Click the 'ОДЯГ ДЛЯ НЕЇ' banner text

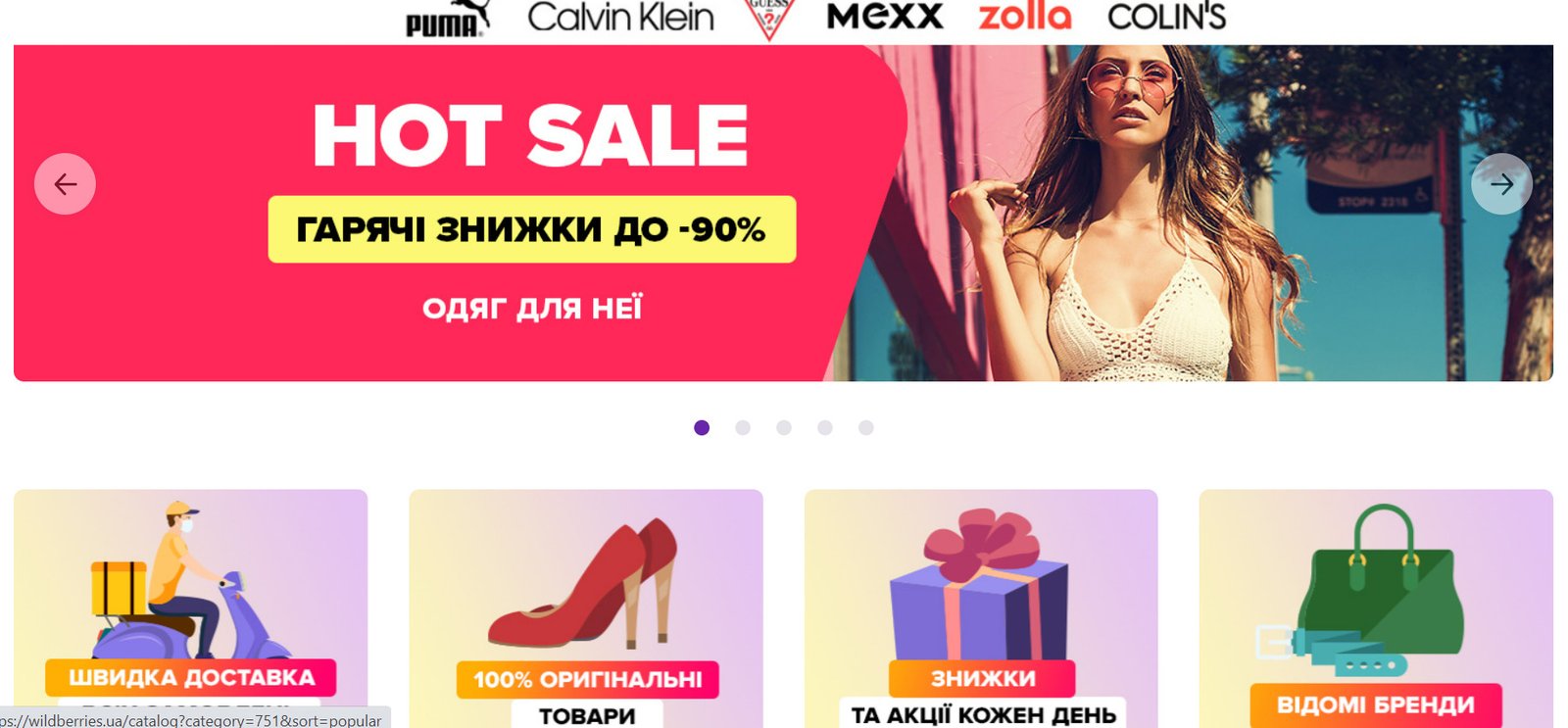point(532,309)
